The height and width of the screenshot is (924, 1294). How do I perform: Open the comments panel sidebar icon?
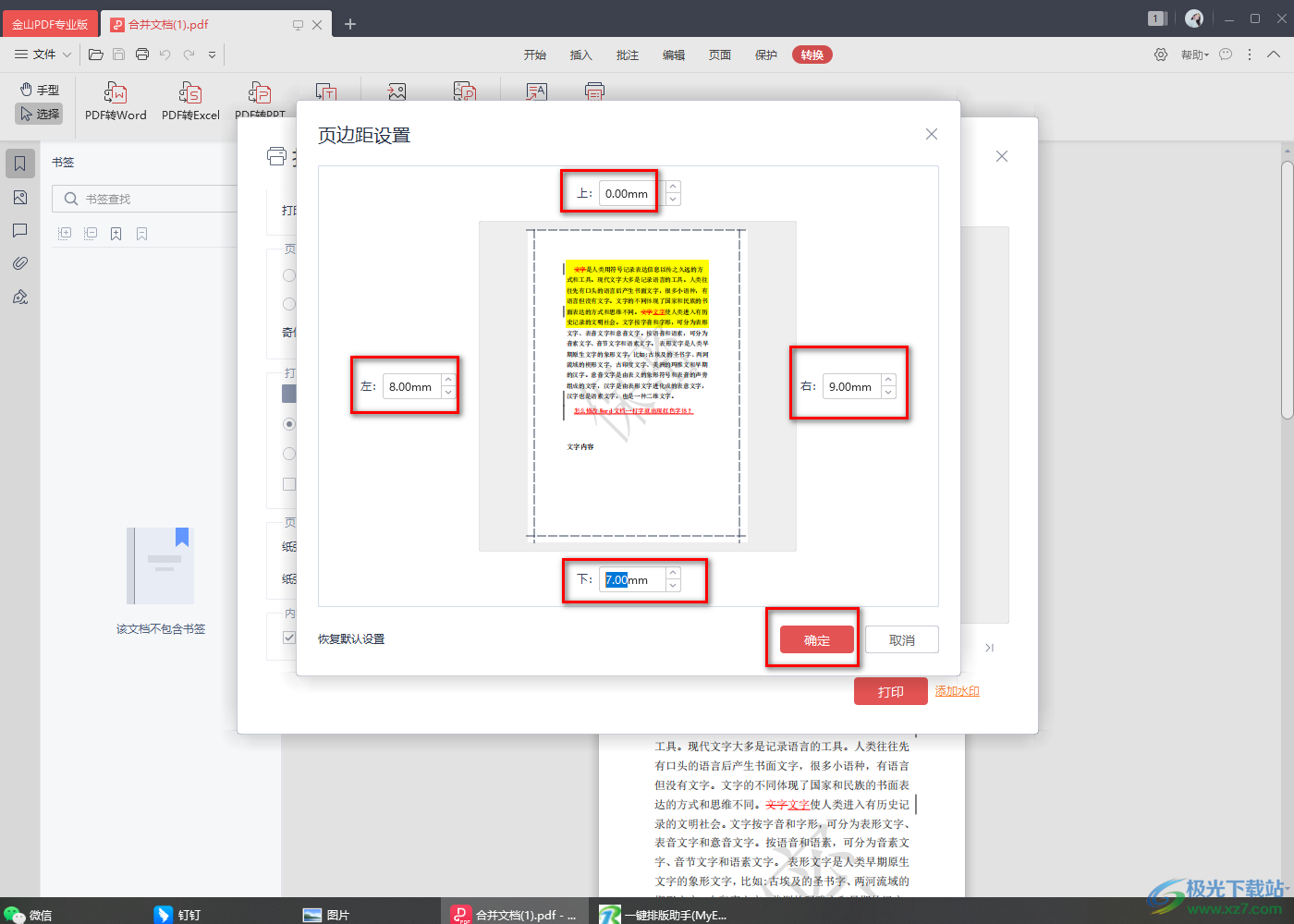(x=20, y=230)
